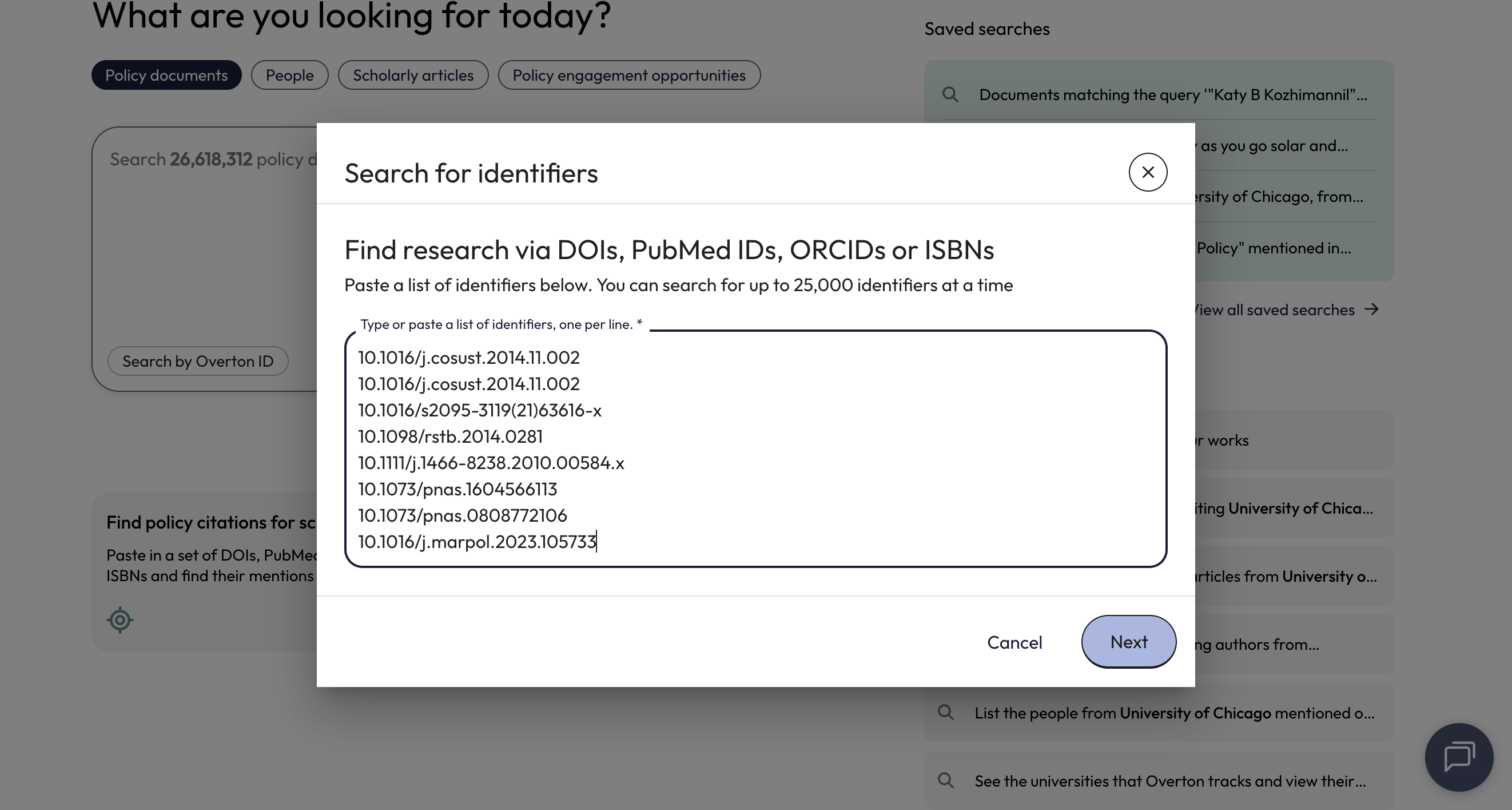Cancel the identifier search

pyautogui.click(x=1014, y=642)
